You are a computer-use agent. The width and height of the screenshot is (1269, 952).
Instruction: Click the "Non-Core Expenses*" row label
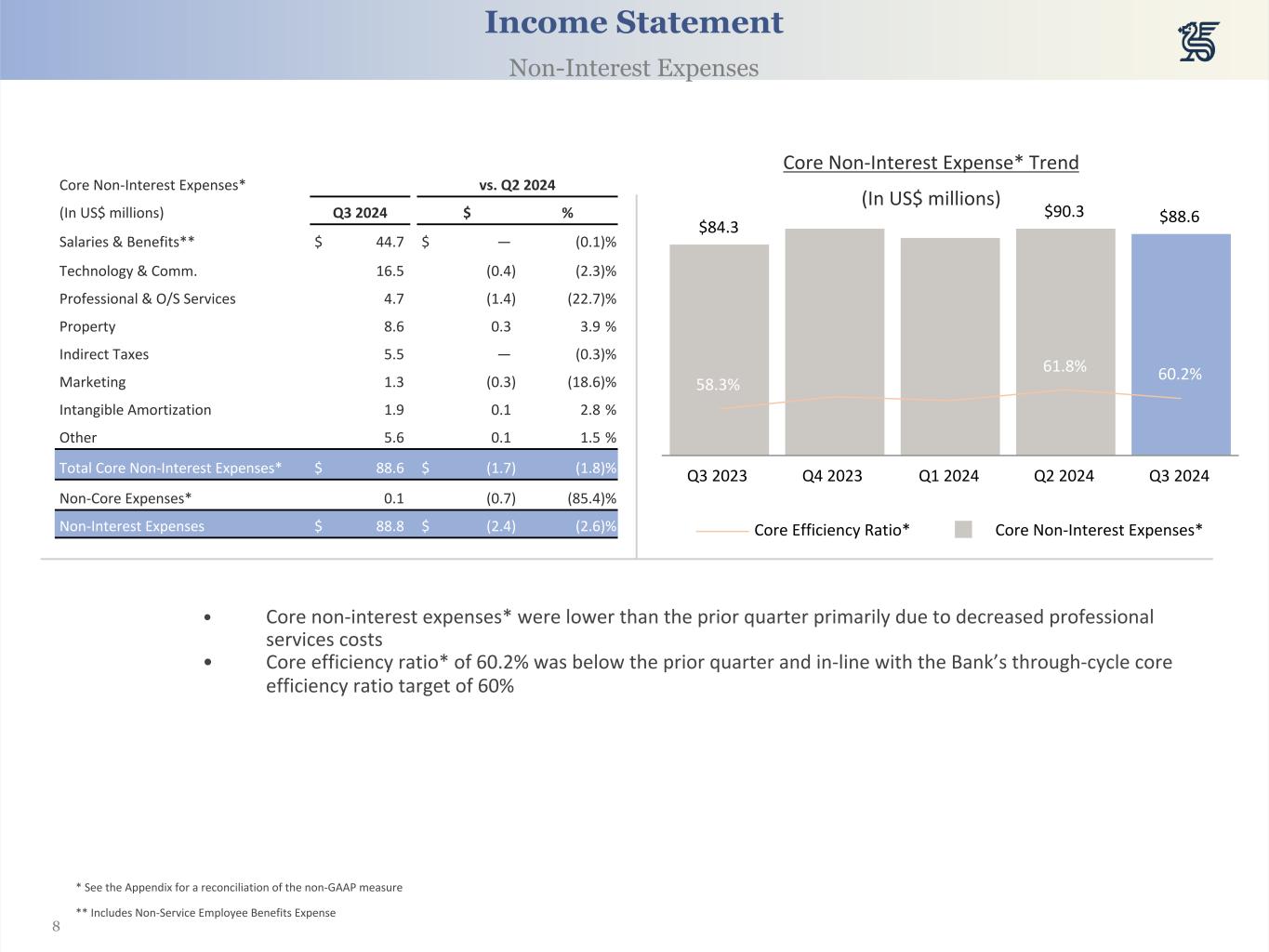tap(126, 498)
